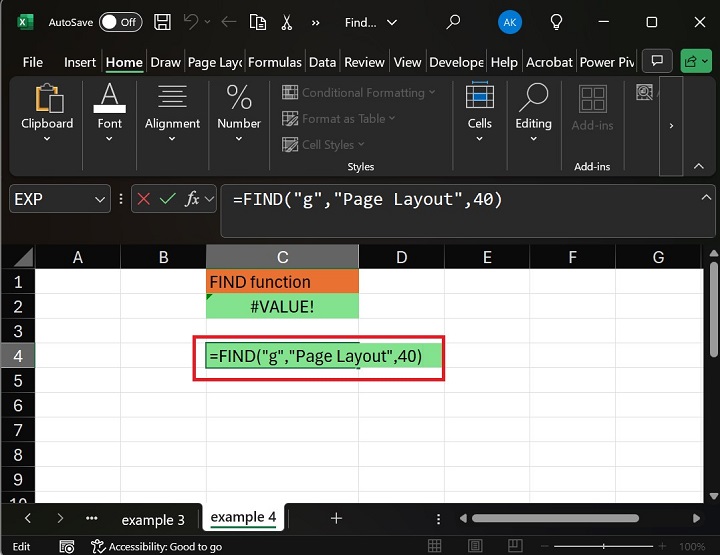The width and height of the screenshot is (720, 555).
Task: Toggle the AutoSave switch
Action: pos(120,22)
